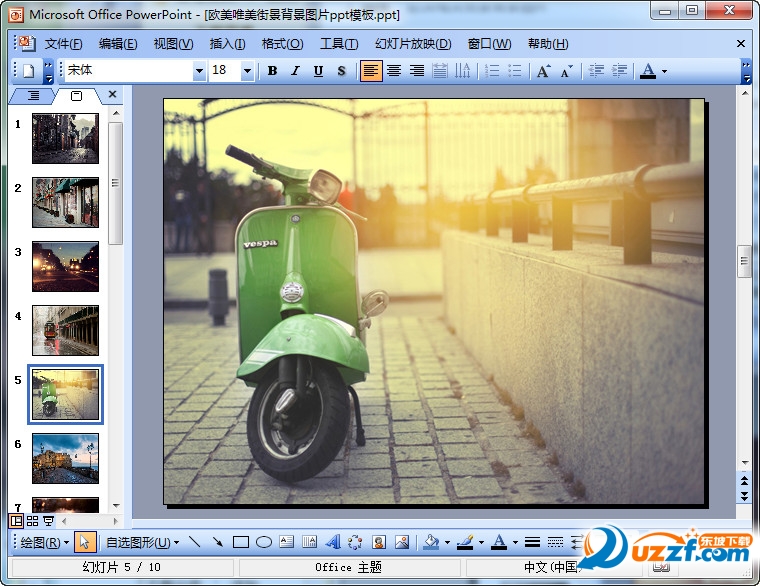
Task: Open the 插入 (Insert) menu
Action: 227,44
